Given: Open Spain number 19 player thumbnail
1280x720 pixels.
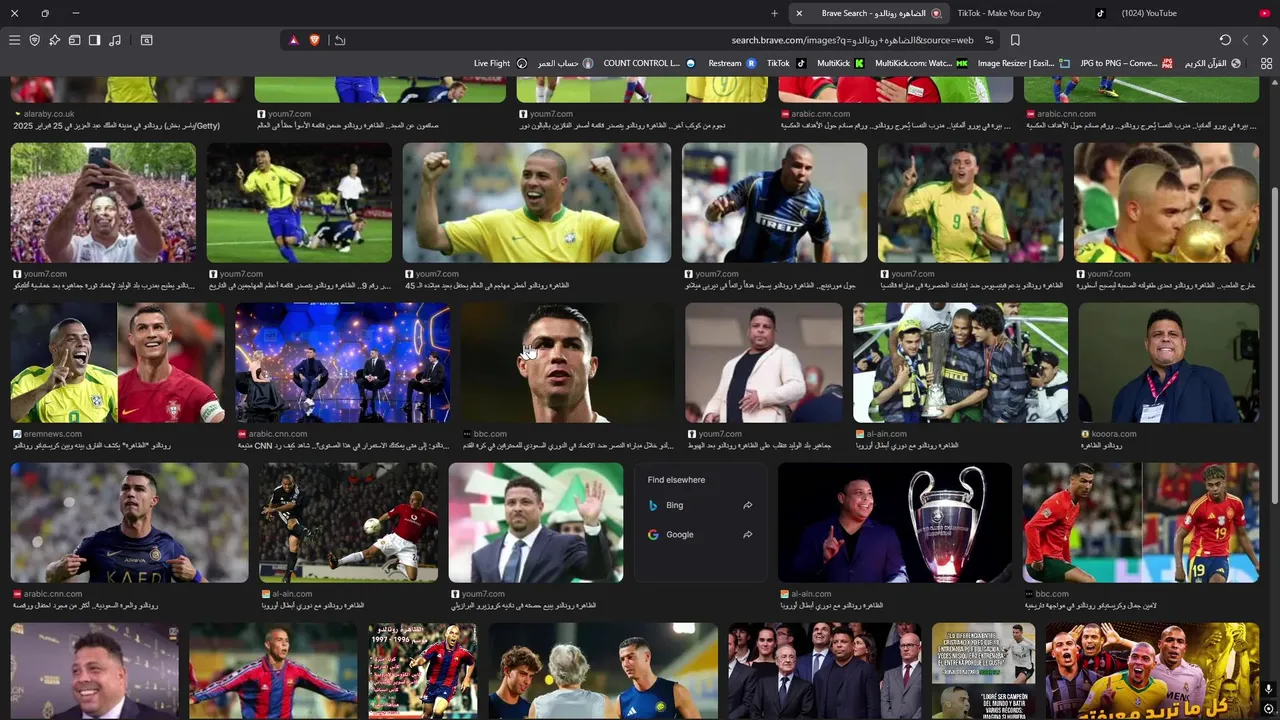Looking at the screenshot, I should click(x=1140, y=523).
